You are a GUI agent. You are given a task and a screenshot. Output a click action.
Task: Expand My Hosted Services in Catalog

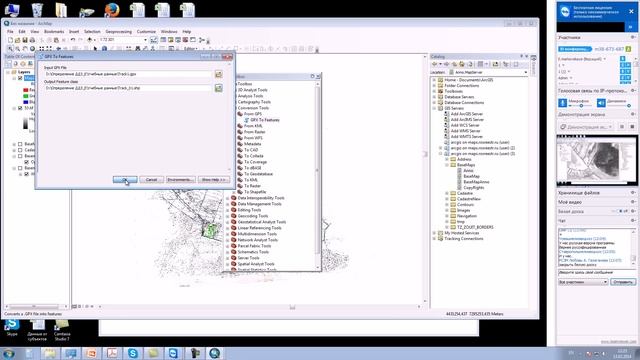[434, 233]
